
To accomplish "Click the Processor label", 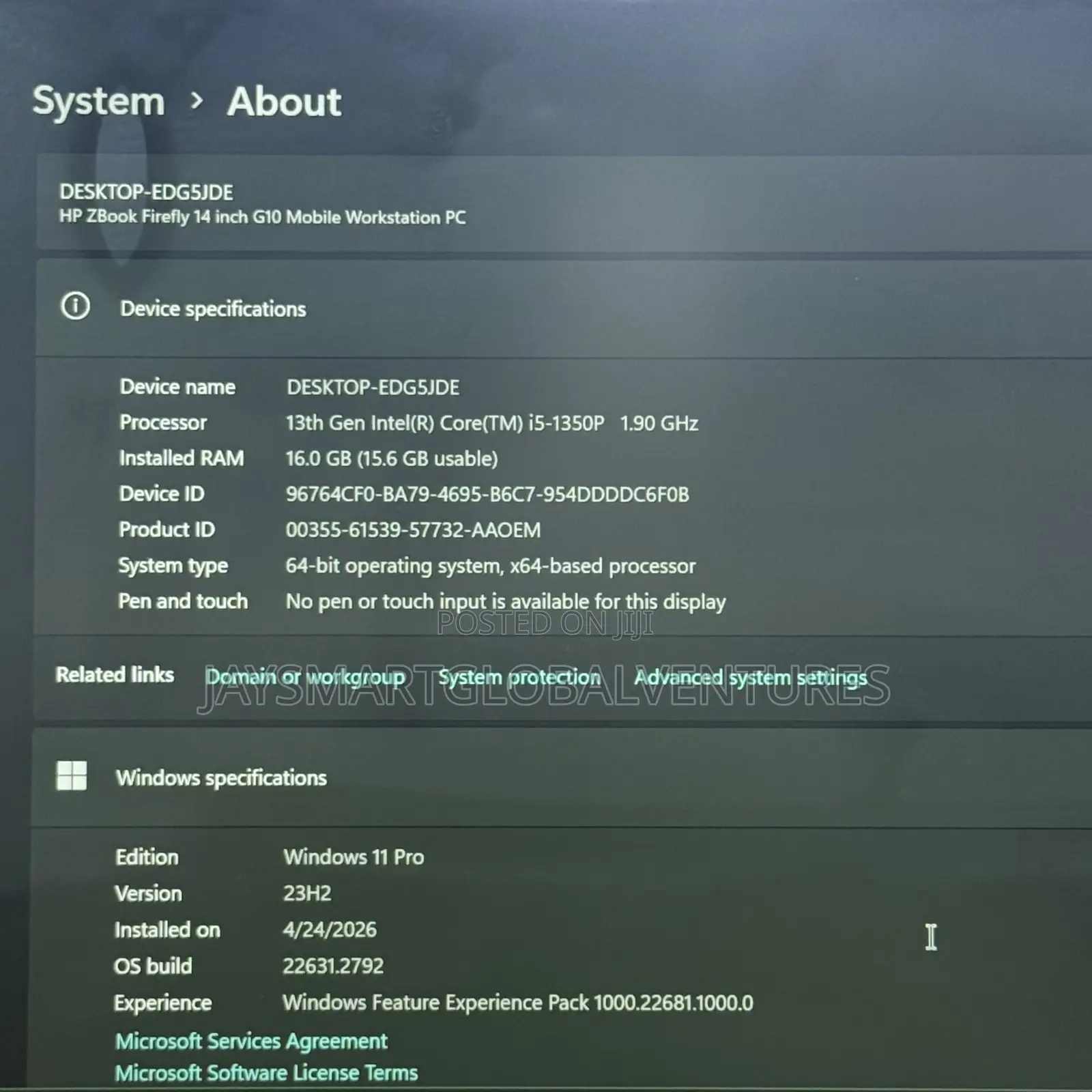I will [x=163, y=422].
